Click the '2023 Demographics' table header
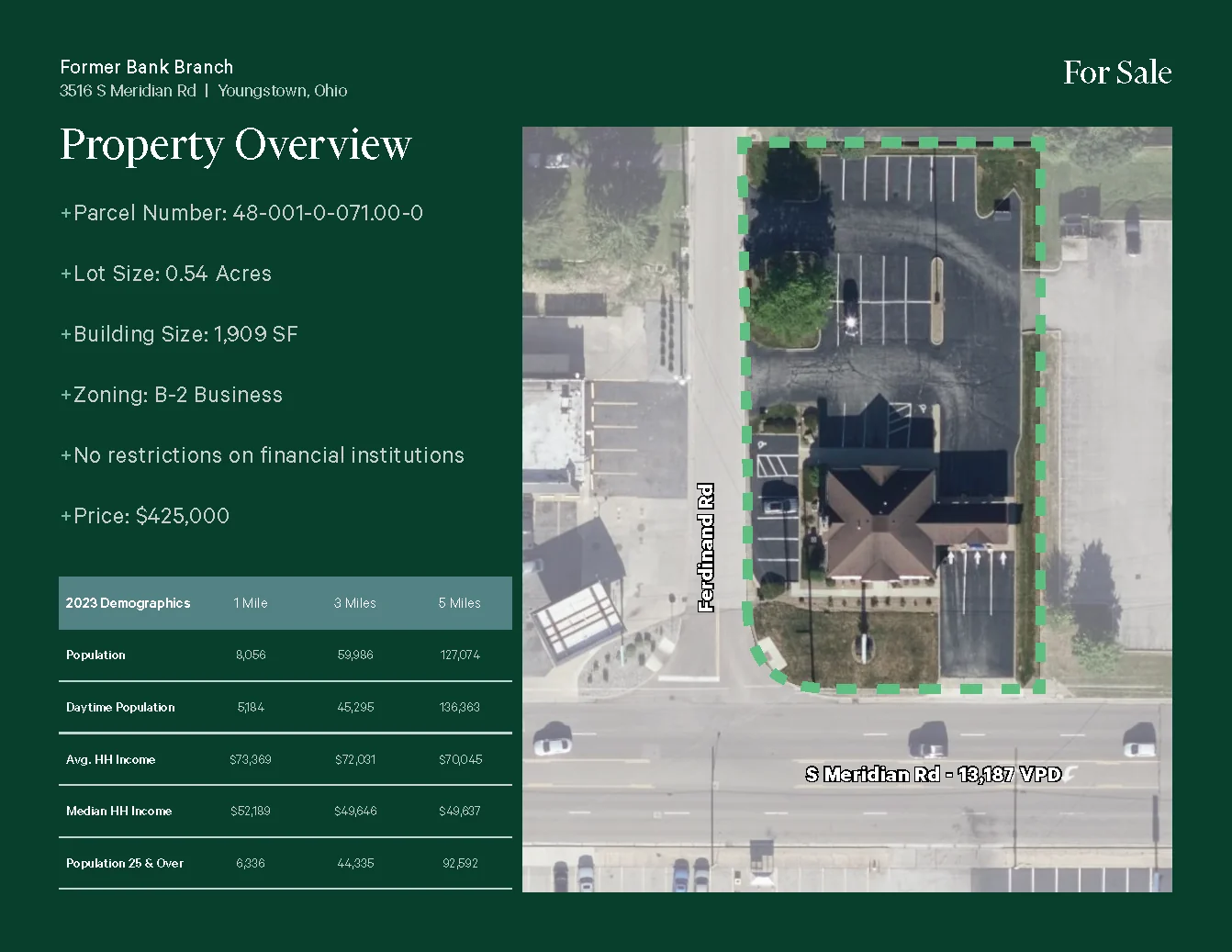1232x952 pixels. point(128,603)
